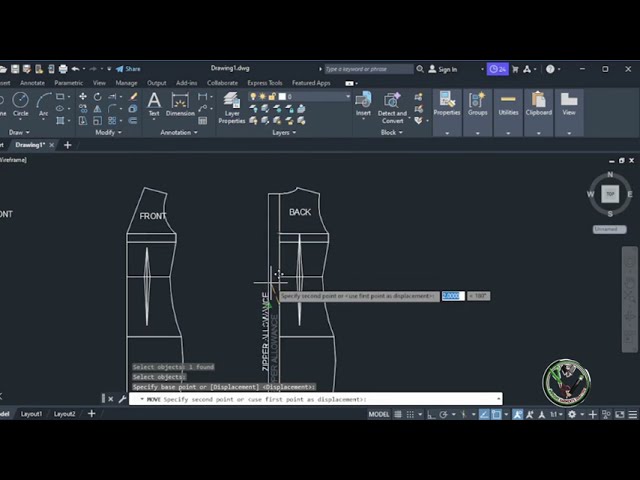Click the Plot printer icon

63,69
